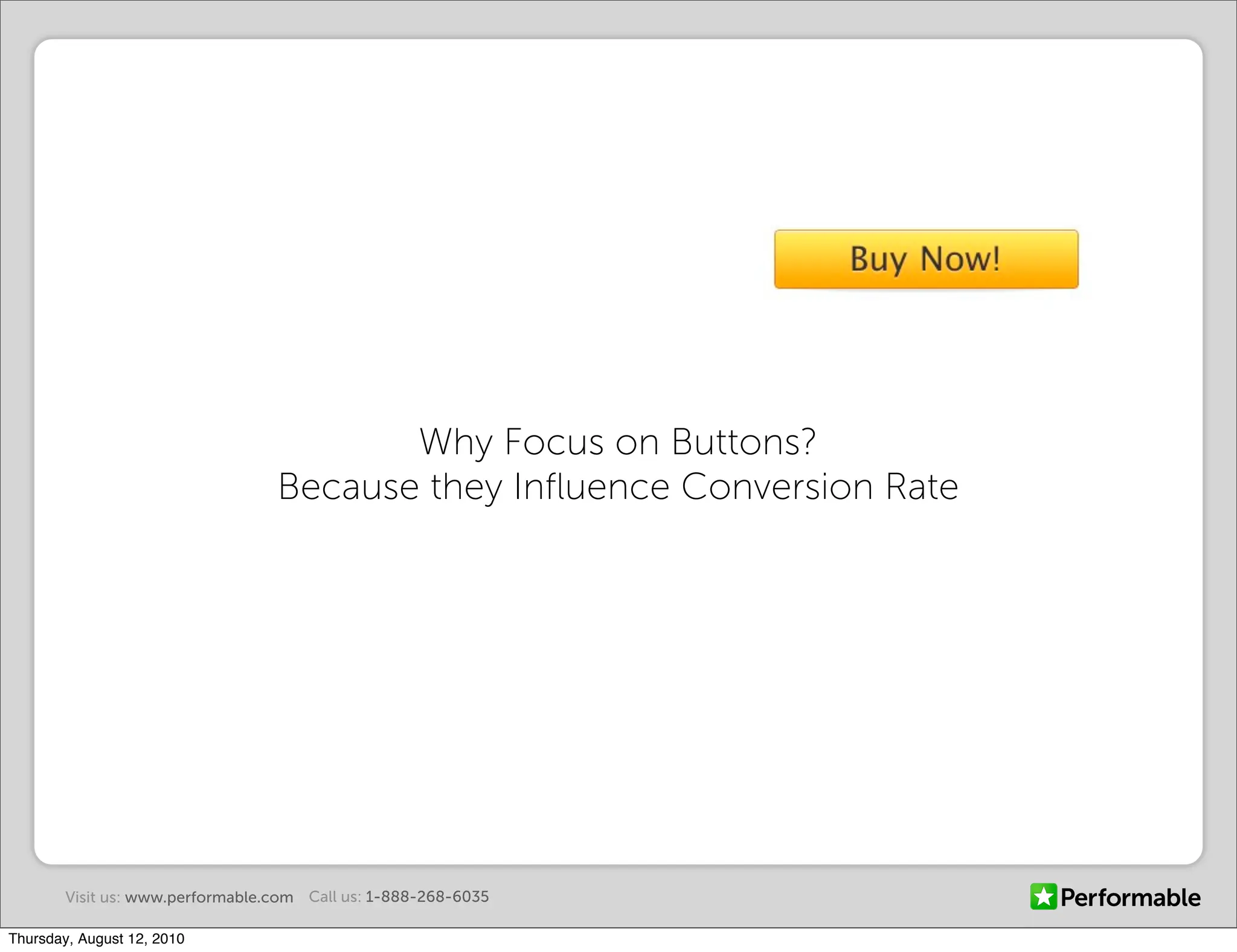Click the phone number 1-888-268-6035
Image resolution: width=1237 pixels, height=952 pixels.
(x=427, y=896)
